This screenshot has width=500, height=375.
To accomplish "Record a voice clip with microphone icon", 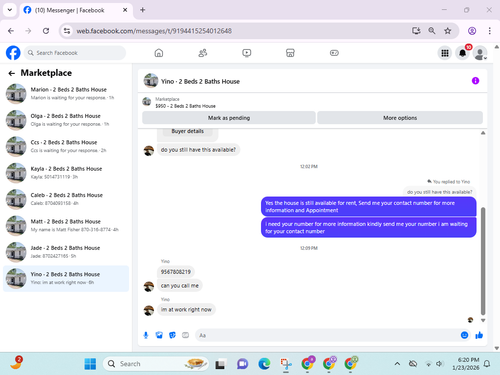I will coord(146,335).
